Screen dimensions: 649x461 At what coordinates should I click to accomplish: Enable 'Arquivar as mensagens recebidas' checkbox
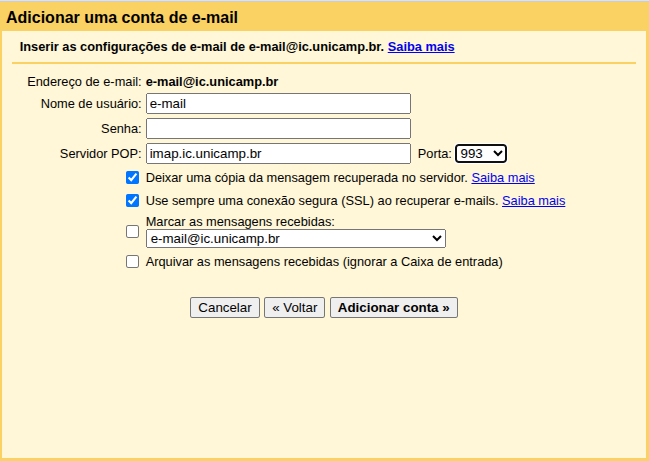133,262
